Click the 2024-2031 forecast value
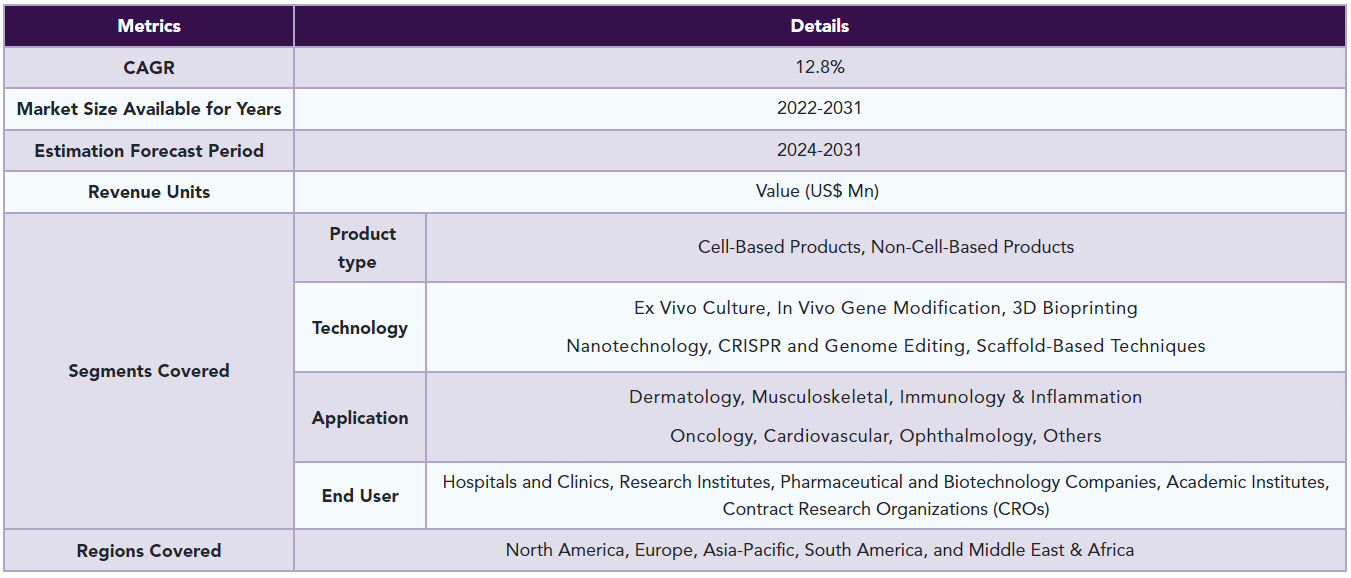The height and width of the screenshot is (578, 1351). tap(820, 151)
